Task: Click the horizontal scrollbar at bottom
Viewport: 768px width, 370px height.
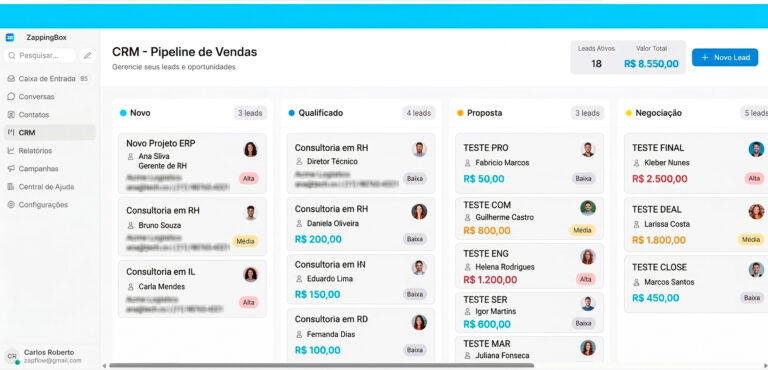Action: [321, 366]
